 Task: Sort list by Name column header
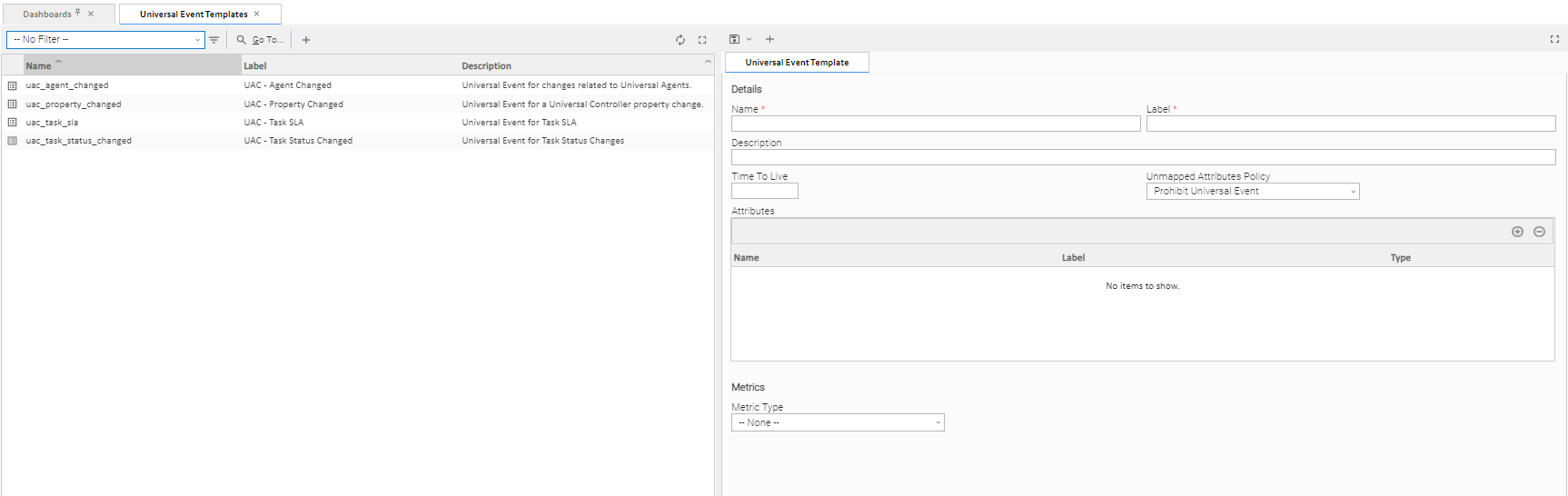point(39,65)
